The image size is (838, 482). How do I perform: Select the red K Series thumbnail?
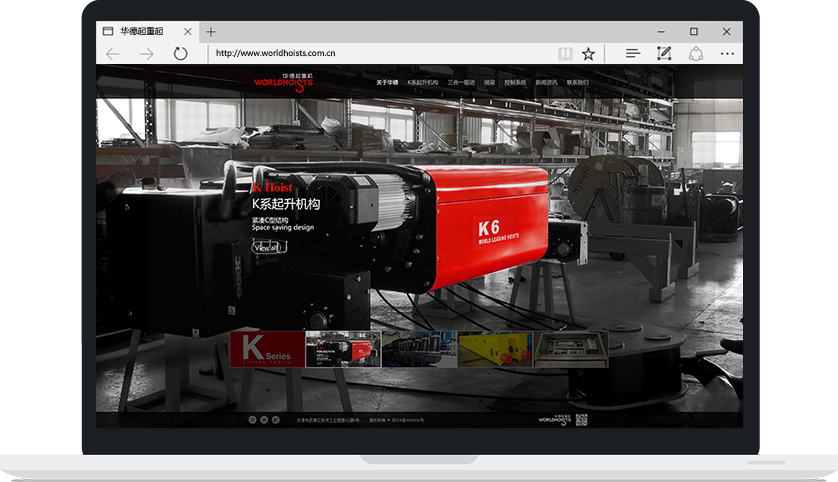pos(266,349)
